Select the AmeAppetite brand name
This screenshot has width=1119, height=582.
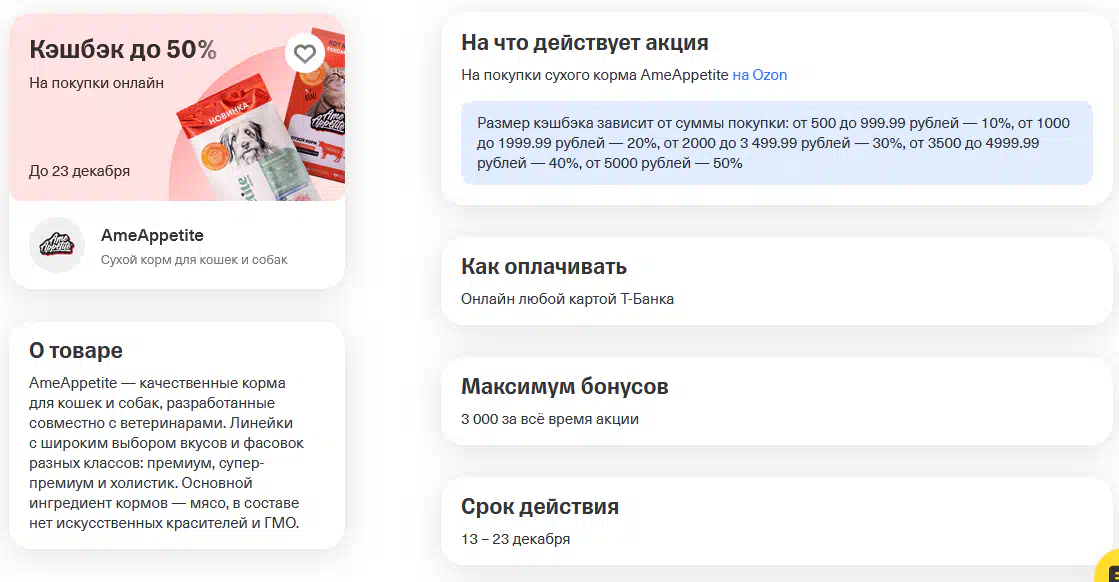click(152, 235)
